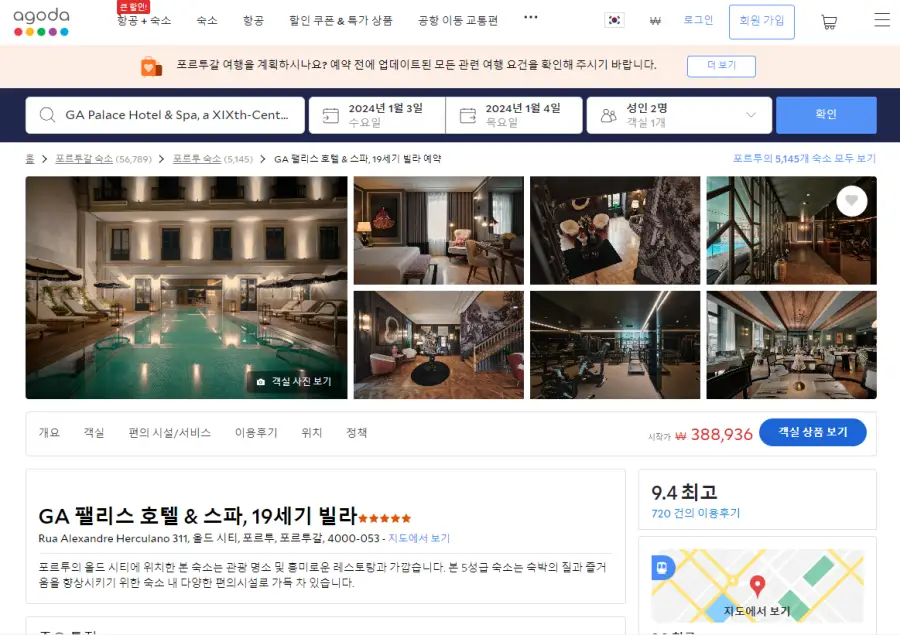Screen dimensions: 900x635
Task: Click the 객실 상품 보기 button
Action: click(x=813, y=432)
